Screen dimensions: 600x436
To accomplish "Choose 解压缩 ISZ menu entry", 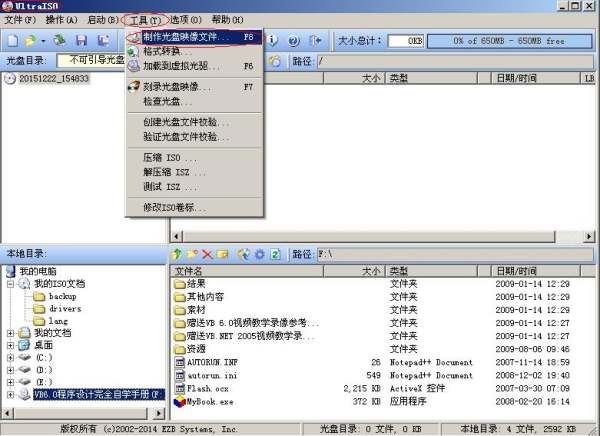I will [195, 172].
